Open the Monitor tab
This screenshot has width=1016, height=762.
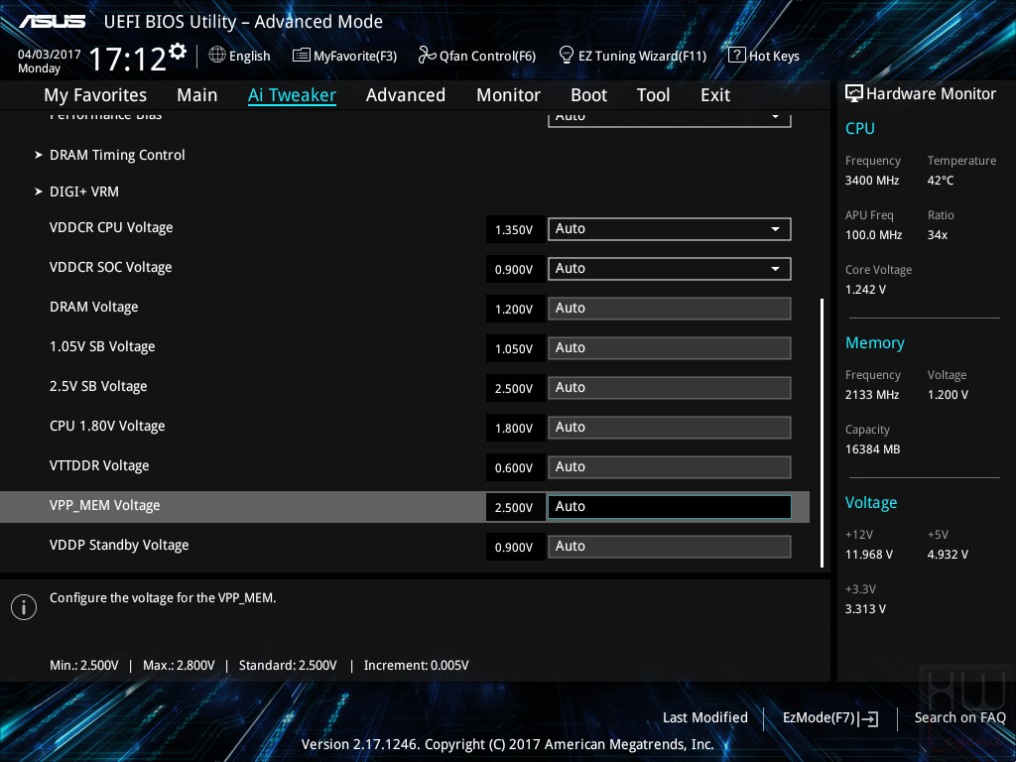[x=508, y=95]
